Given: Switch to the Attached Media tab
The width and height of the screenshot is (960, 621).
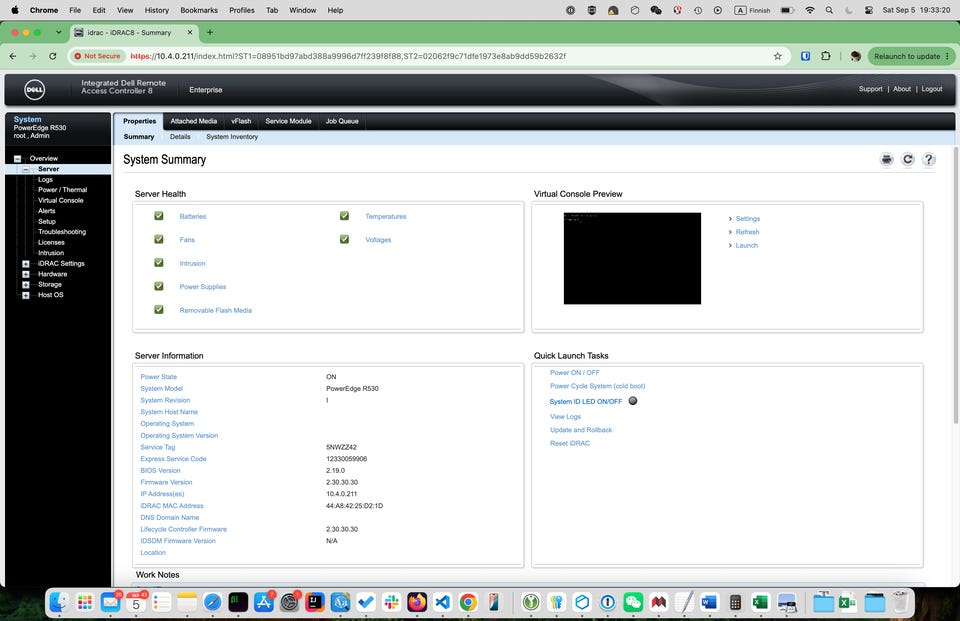Looking at the screenshot, I should 193,121.
